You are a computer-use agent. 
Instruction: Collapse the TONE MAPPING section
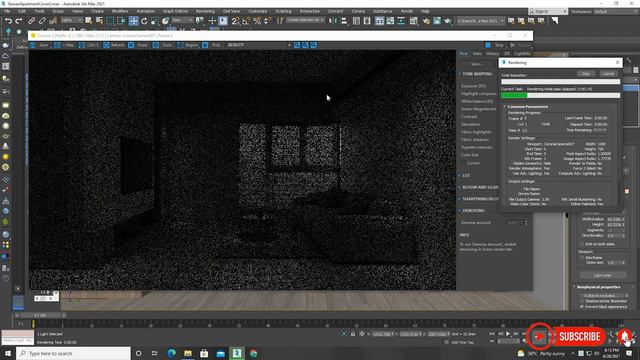478,74
